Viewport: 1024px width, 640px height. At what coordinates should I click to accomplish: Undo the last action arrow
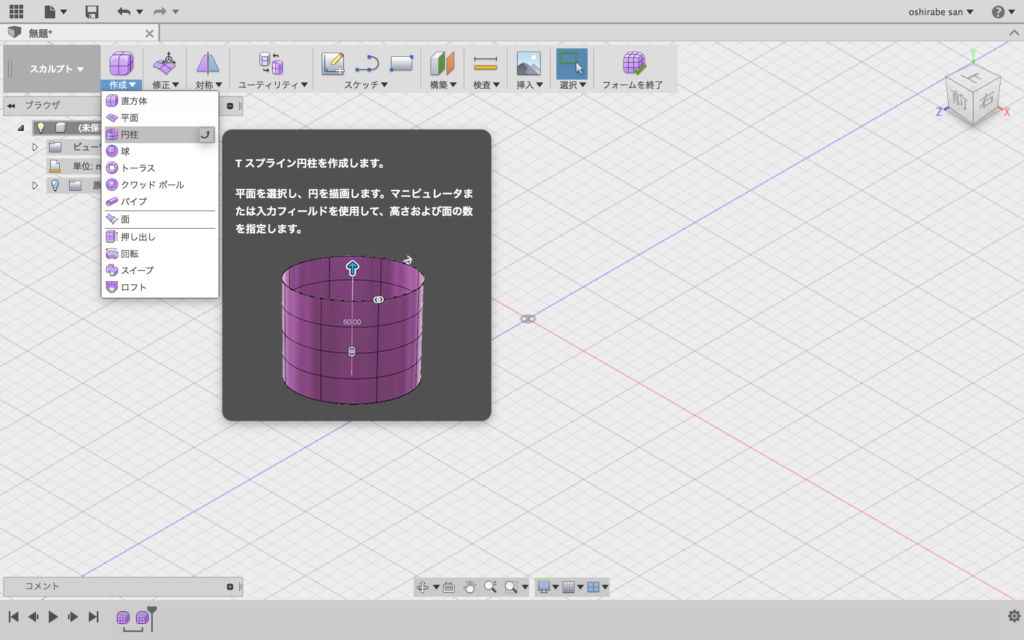[123, 11]
